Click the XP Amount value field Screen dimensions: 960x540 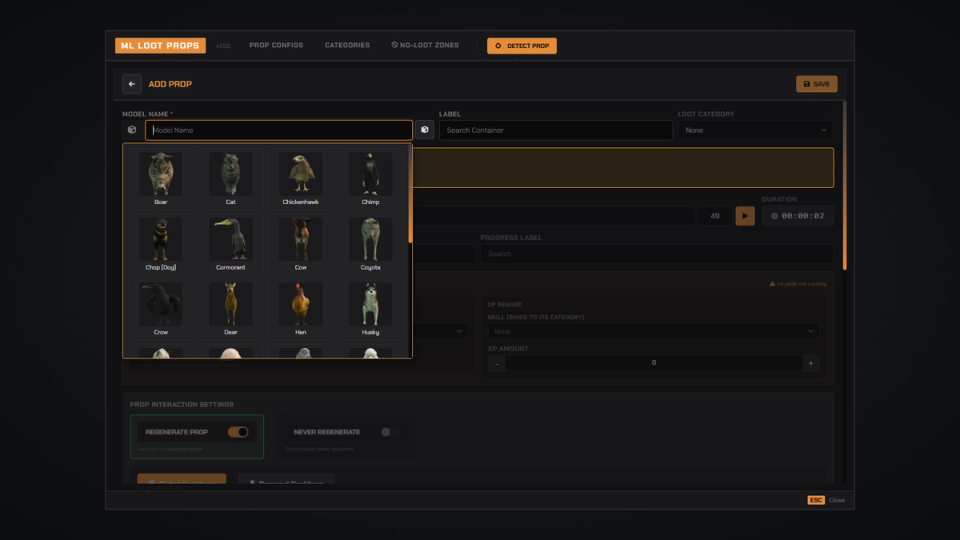pos(654,363)
